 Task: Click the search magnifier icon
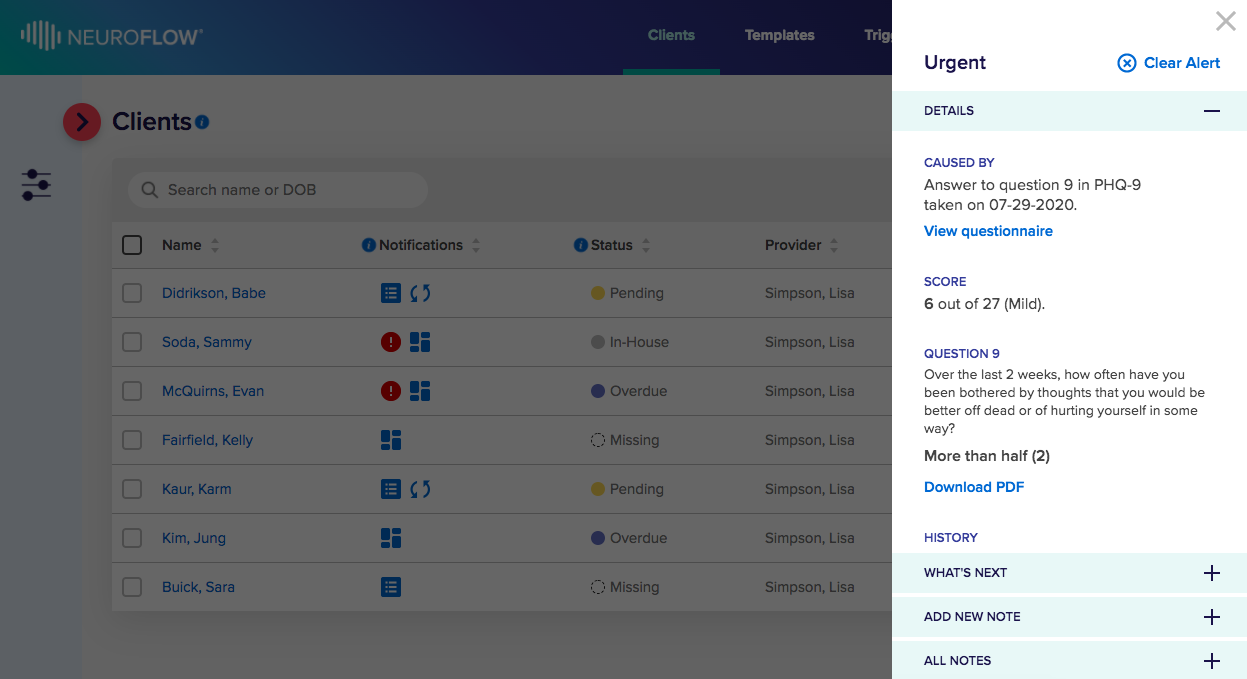click(x=150, y=190)
